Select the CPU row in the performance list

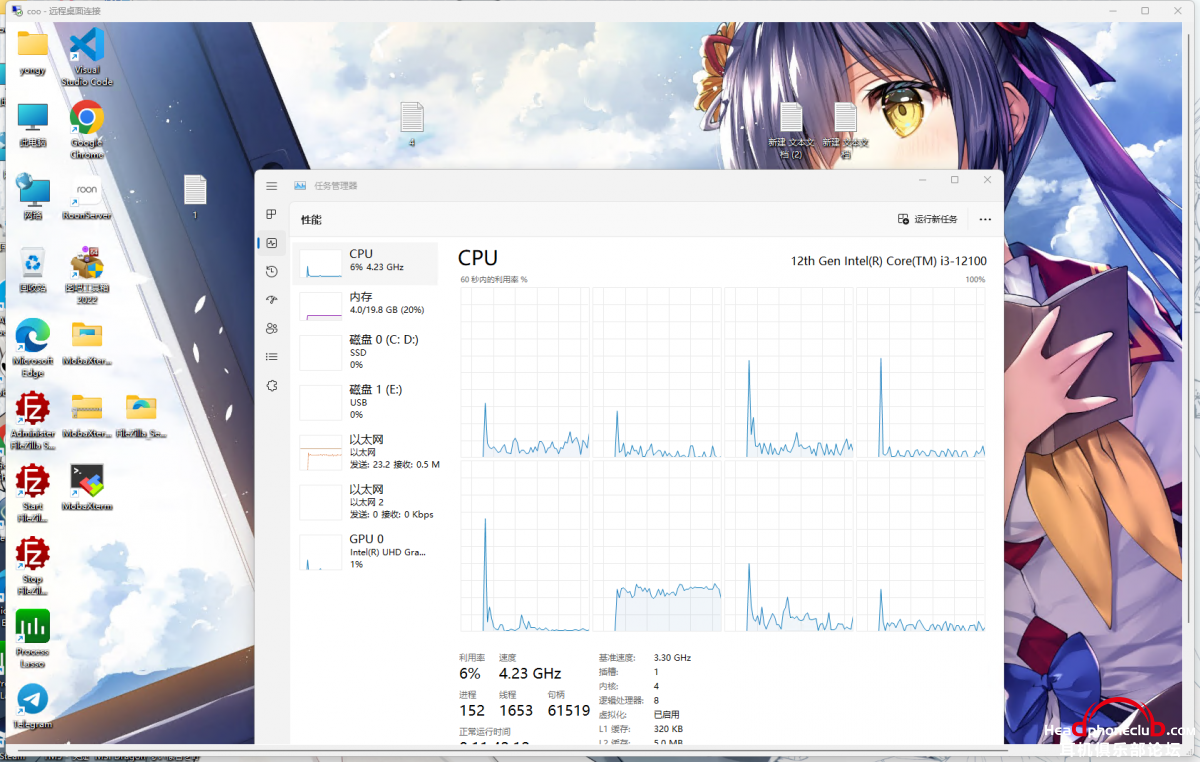365,263
